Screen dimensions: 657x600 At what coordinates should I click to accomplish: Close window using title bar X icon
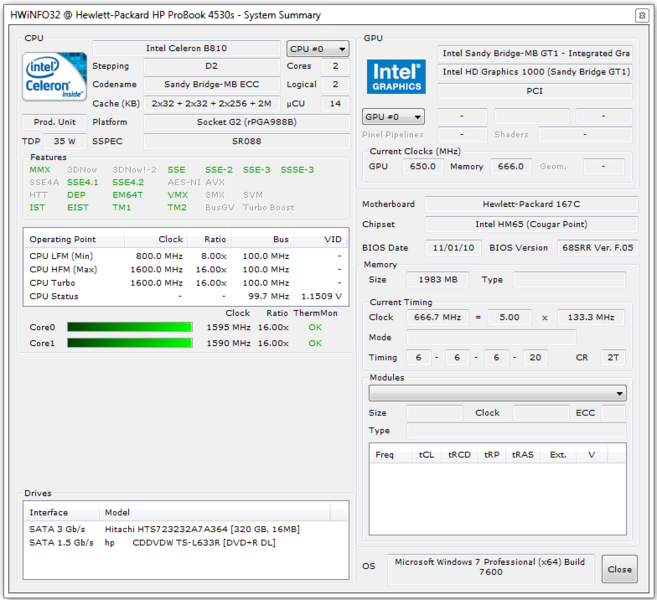coord(641,16)
